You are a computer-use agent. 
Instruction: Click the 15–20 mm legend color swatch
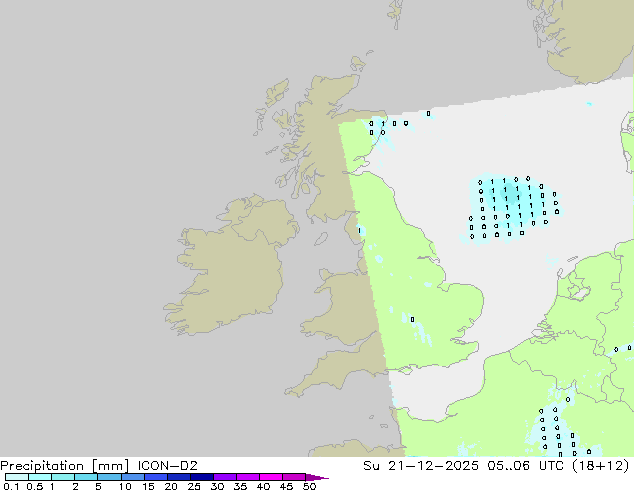[x=156, y=477]
